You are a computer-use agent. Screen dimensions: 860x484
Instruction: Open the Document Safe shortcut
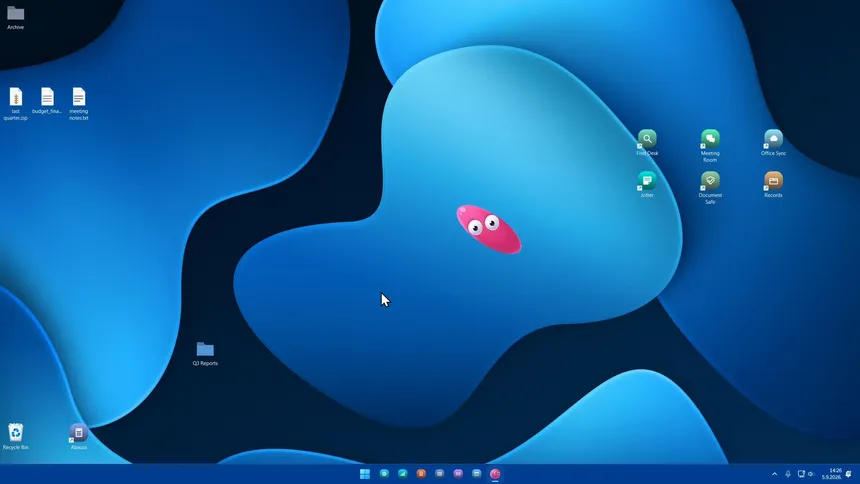click(x=710, y=188)
